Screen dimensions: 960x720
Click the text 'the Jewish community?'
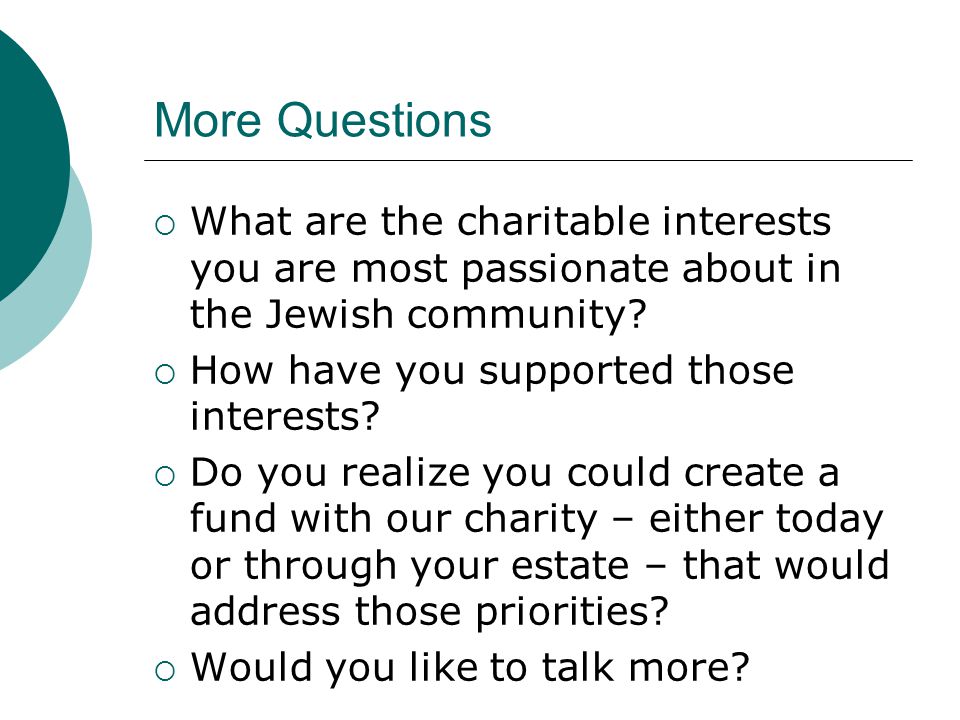click(418, 316)
